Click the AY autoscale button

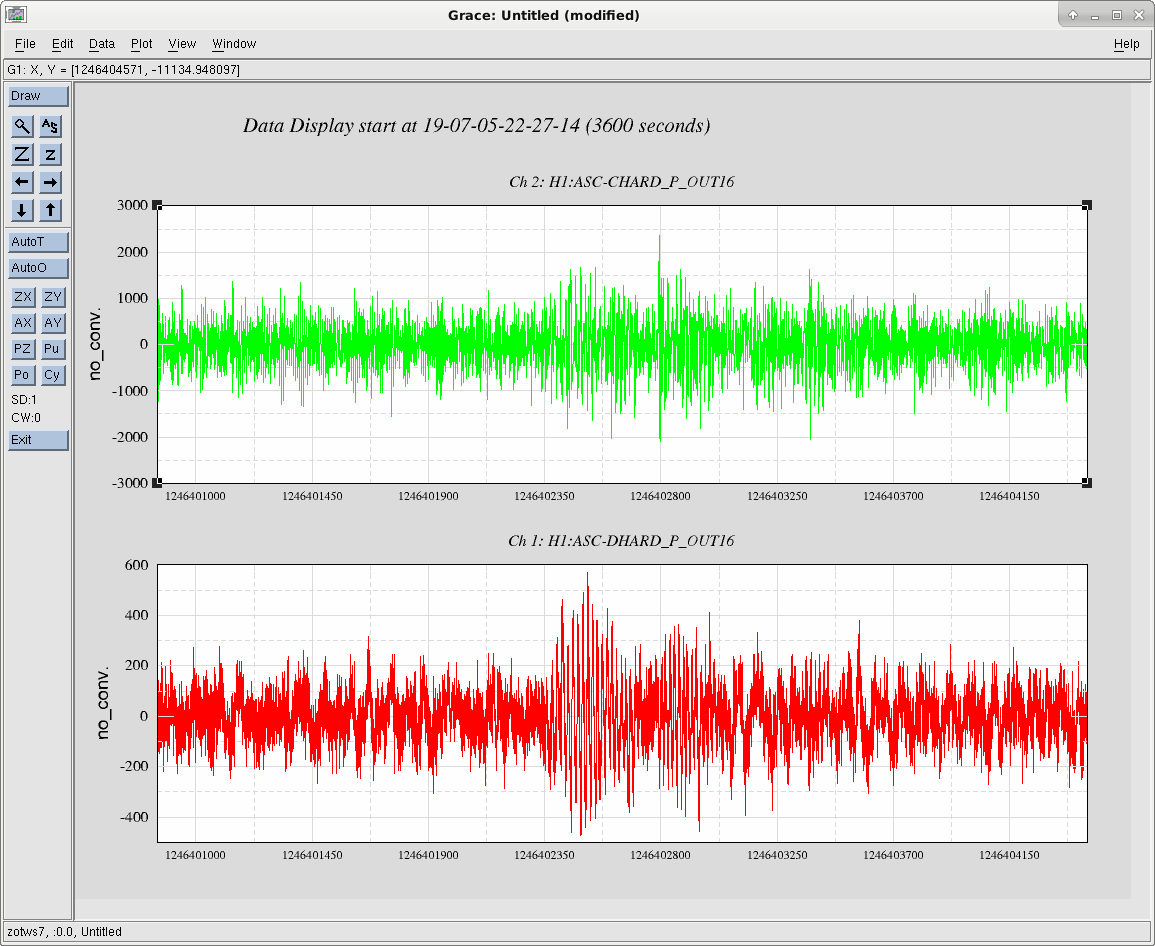[x=53, y=323]
